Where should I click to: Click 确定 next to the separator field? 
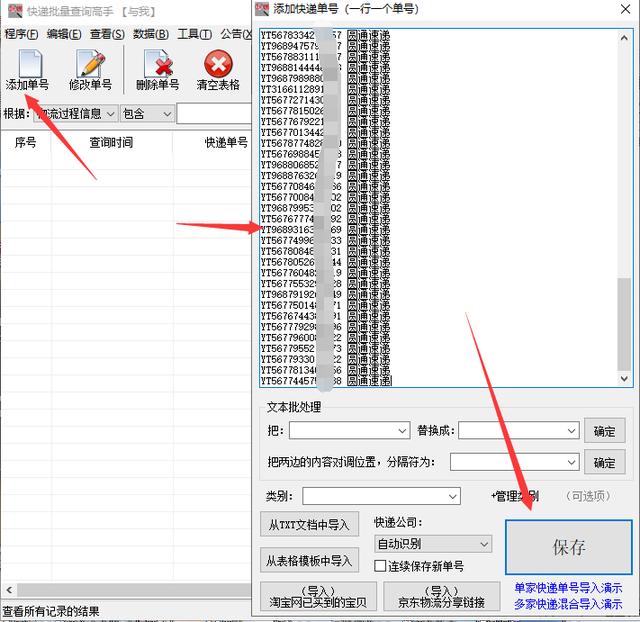(604, 462)
